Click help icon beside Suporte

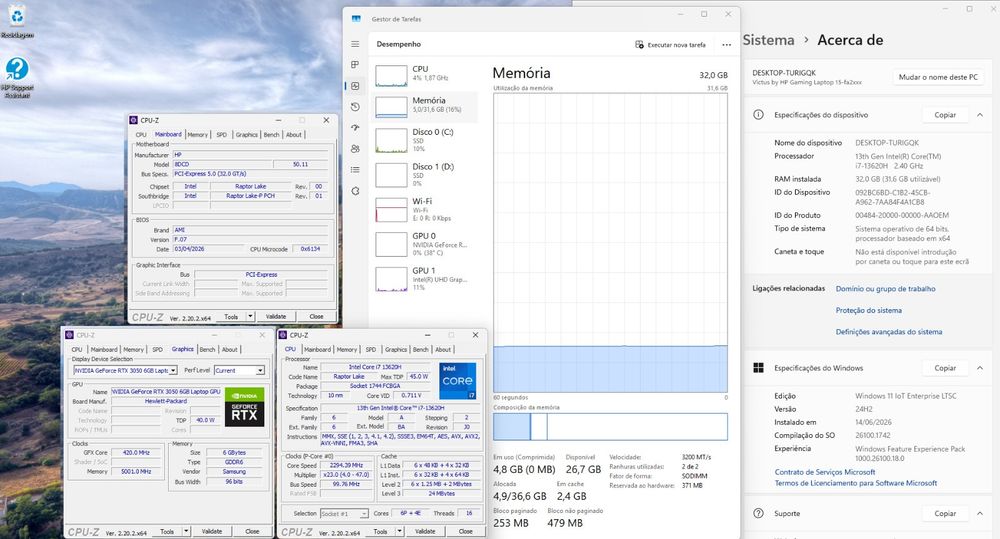point(758,513)
